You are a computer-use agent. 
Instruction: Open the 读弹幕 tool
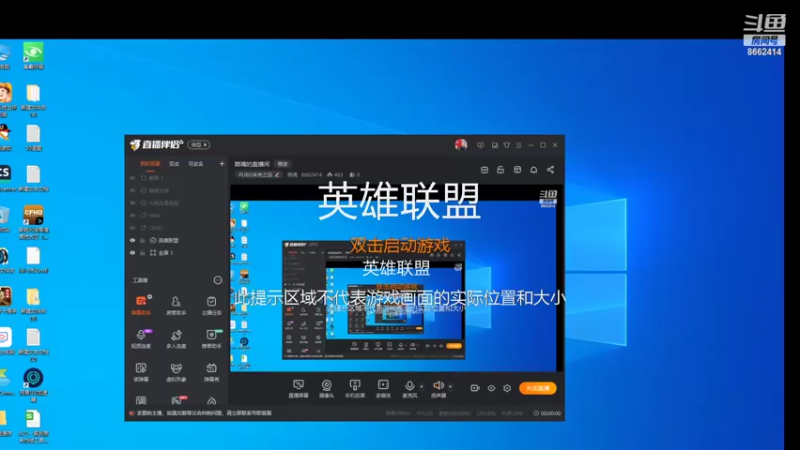pyautogui.click(x=141, y=372)
